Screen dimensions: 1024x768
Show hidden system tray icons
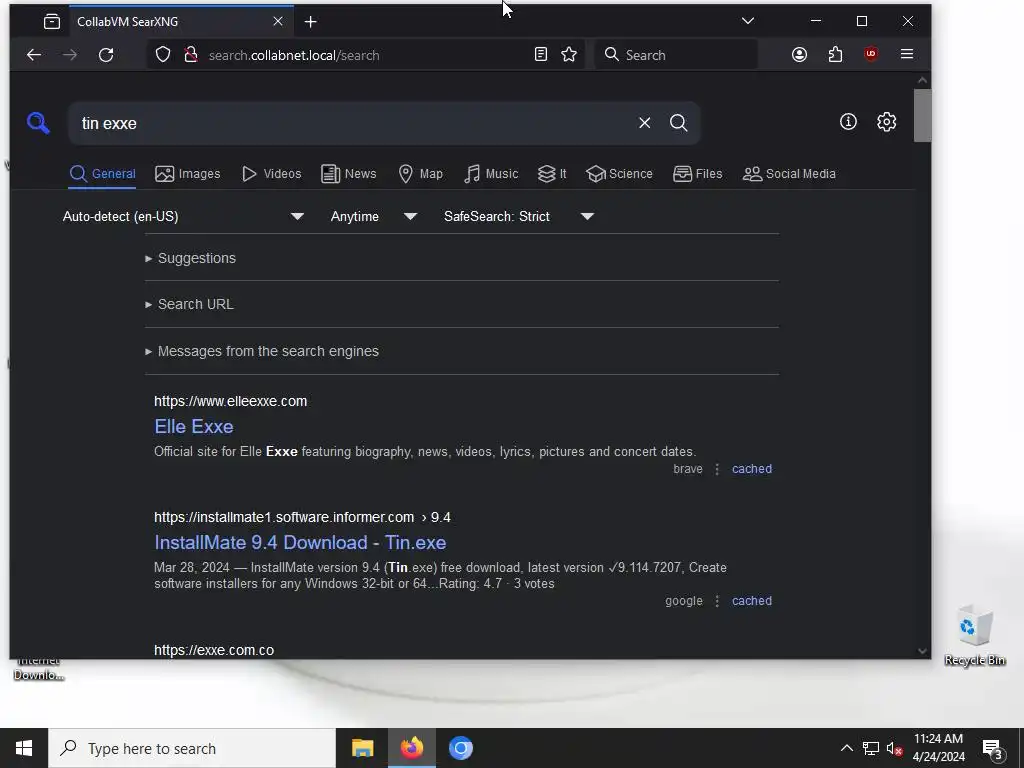(x=846, y=748)
